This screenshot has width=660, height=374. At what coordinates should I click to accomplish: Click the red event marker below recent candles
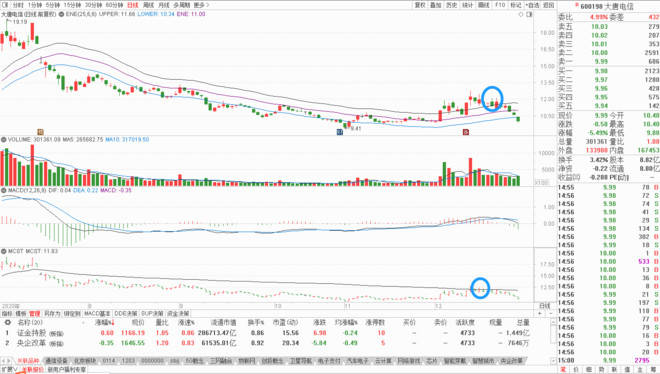[466, 132]
